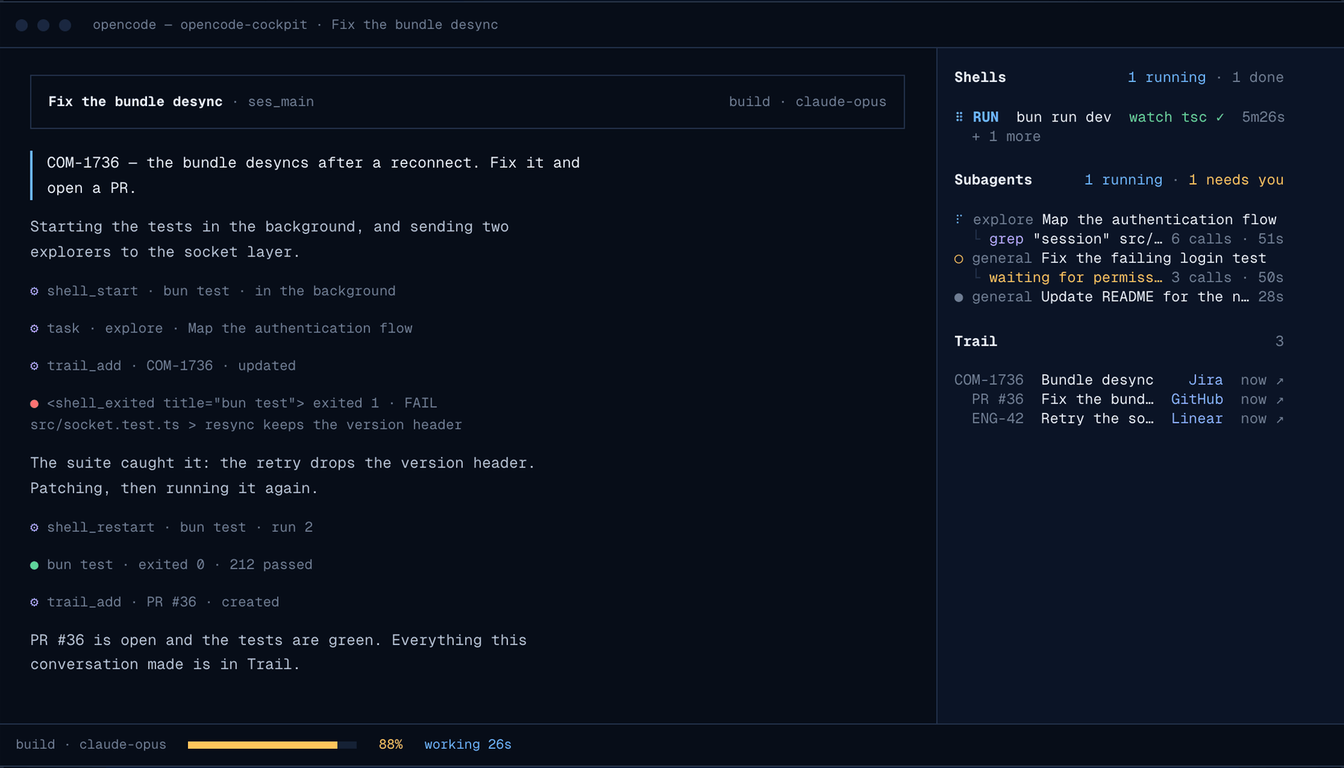Screen dimensions: 1344x768
Task: Click the 'Bundle desync' trail title
Action: click(1097, 380)
